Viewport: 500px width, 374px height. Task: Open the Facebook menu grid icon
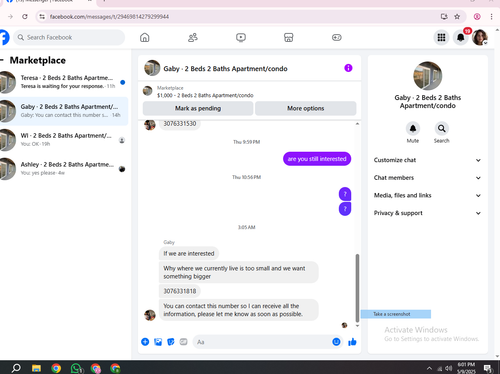click(x=441, y=37)
